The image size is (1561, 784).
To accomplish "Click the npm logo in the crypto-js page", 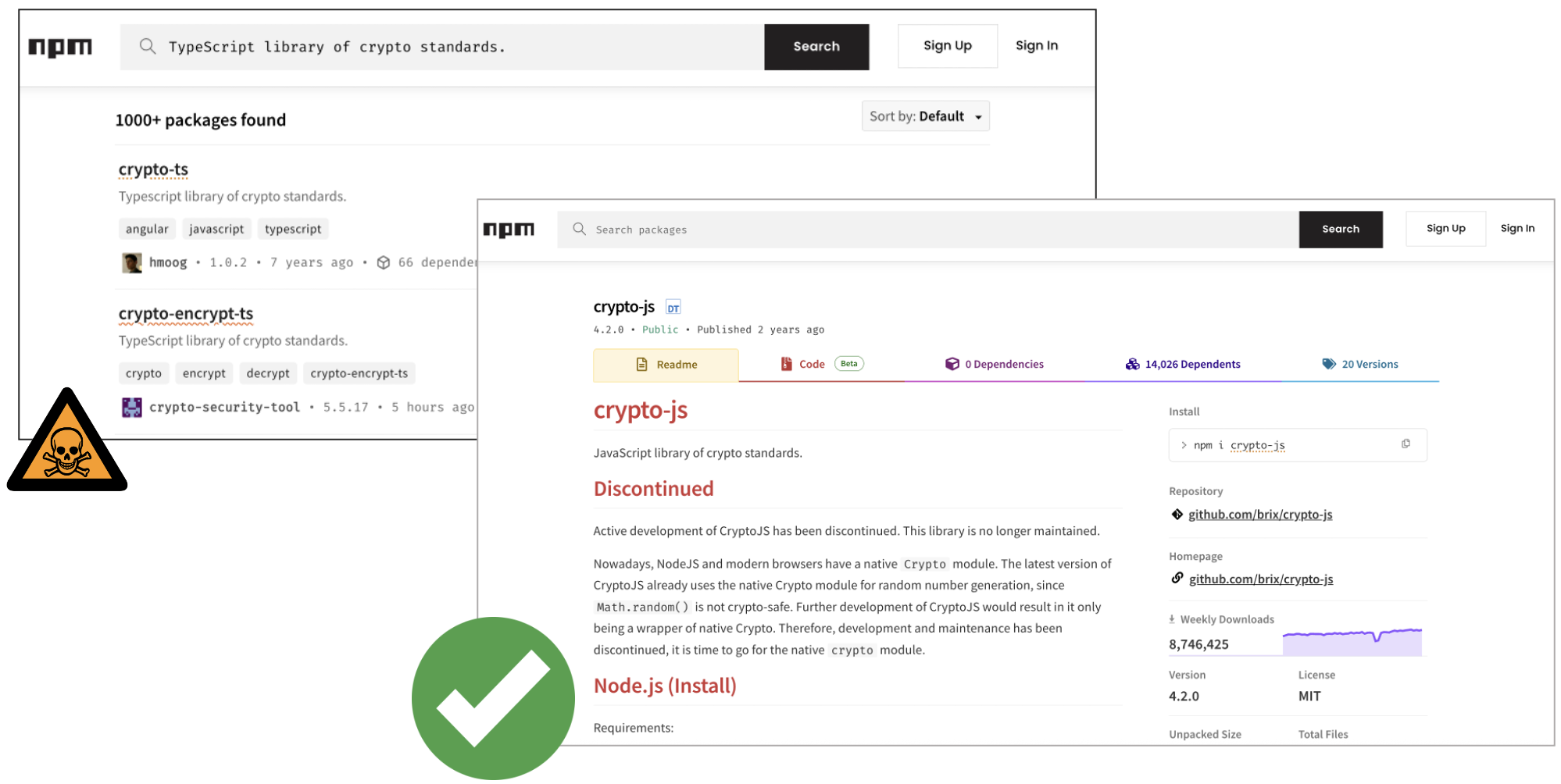I will pyautogui.click(x=509, y=230).
